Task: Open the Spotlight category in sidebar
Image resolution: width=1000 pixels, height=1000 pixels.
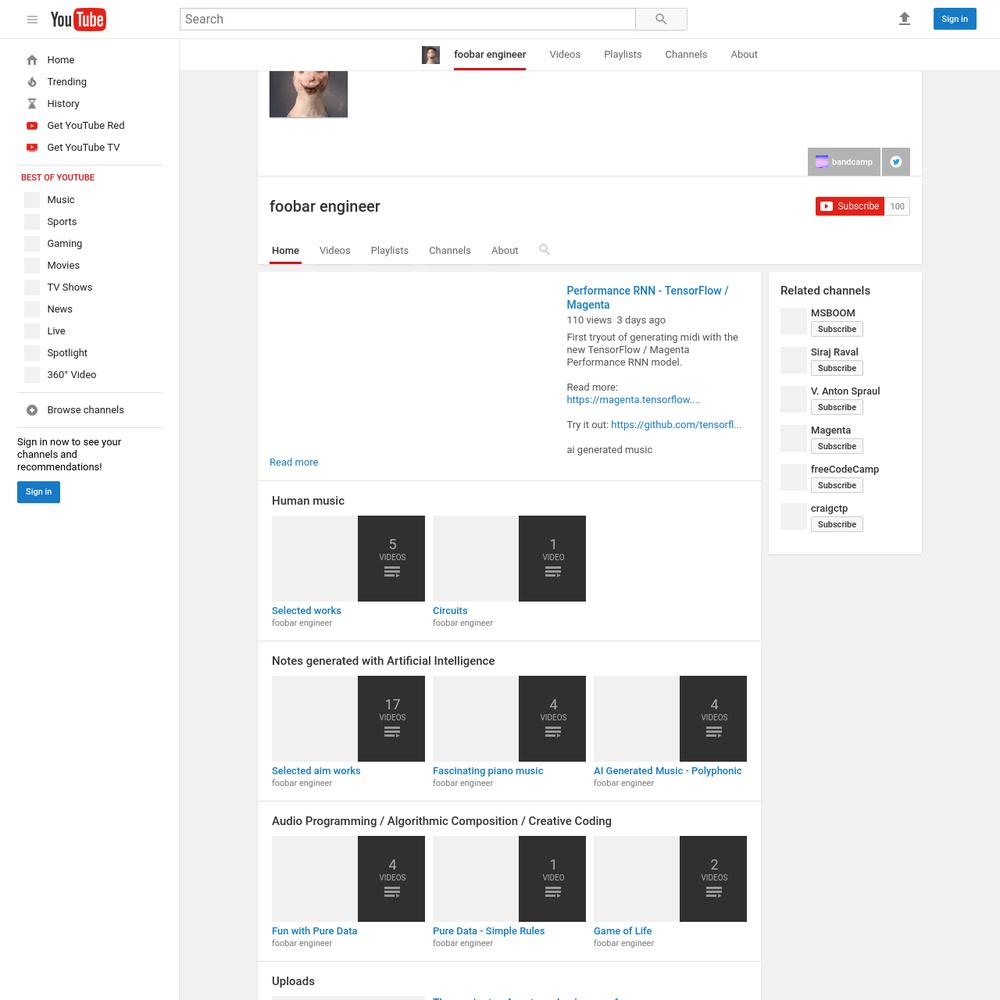Action: click(x=67, y=353)
